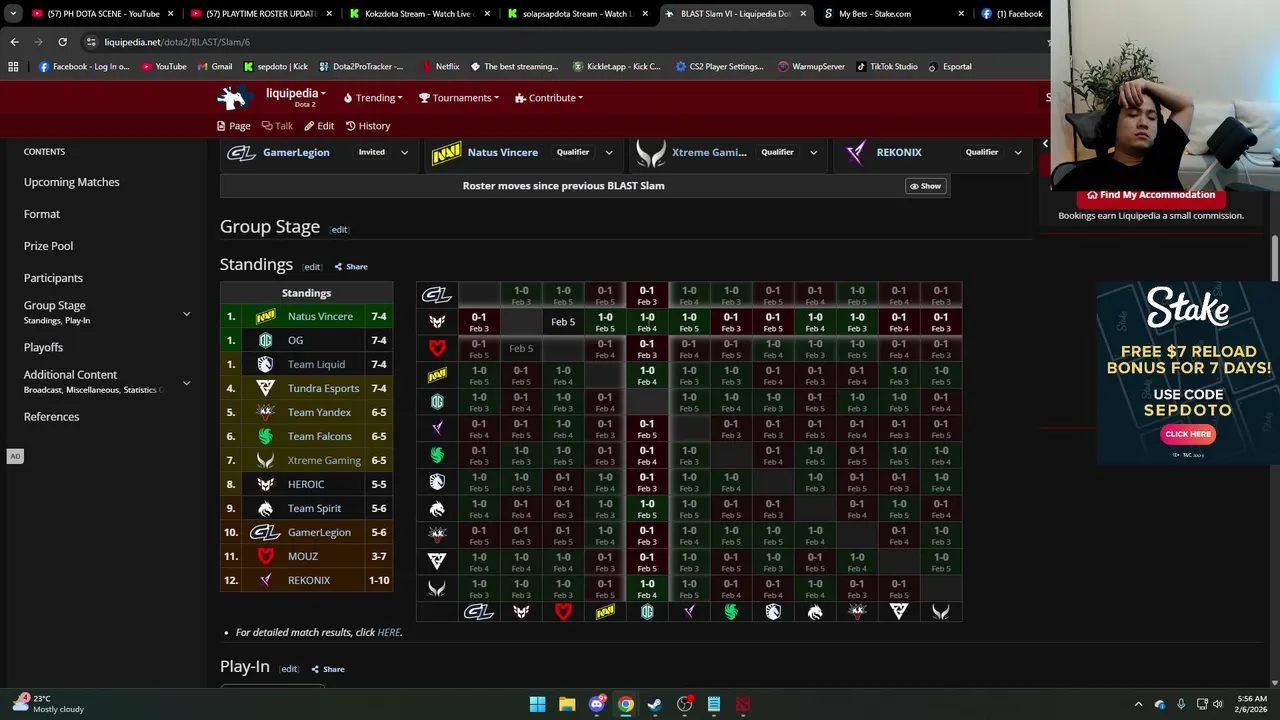
Task: Show roster moves since previous BLAST Slam
Action: [925, 186]
